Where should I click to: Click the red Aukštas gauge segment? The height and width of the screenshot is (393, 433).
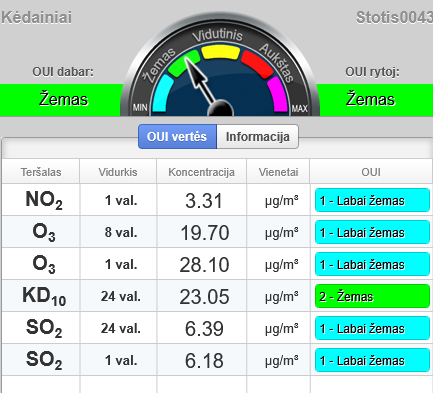257,64
